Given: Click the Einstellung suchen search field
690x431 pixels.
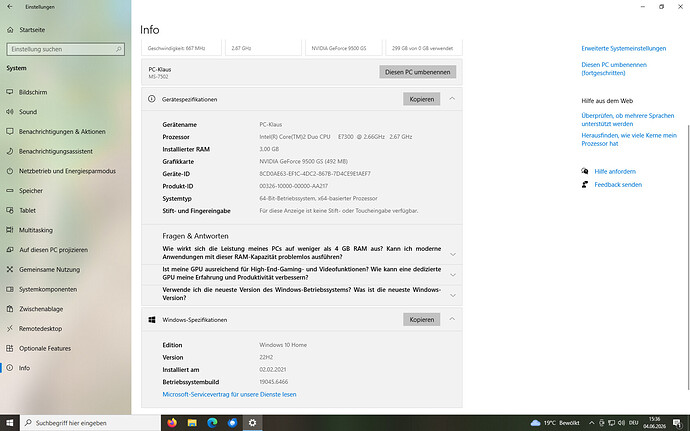Looking at the screenshot, I should (66, 49).
